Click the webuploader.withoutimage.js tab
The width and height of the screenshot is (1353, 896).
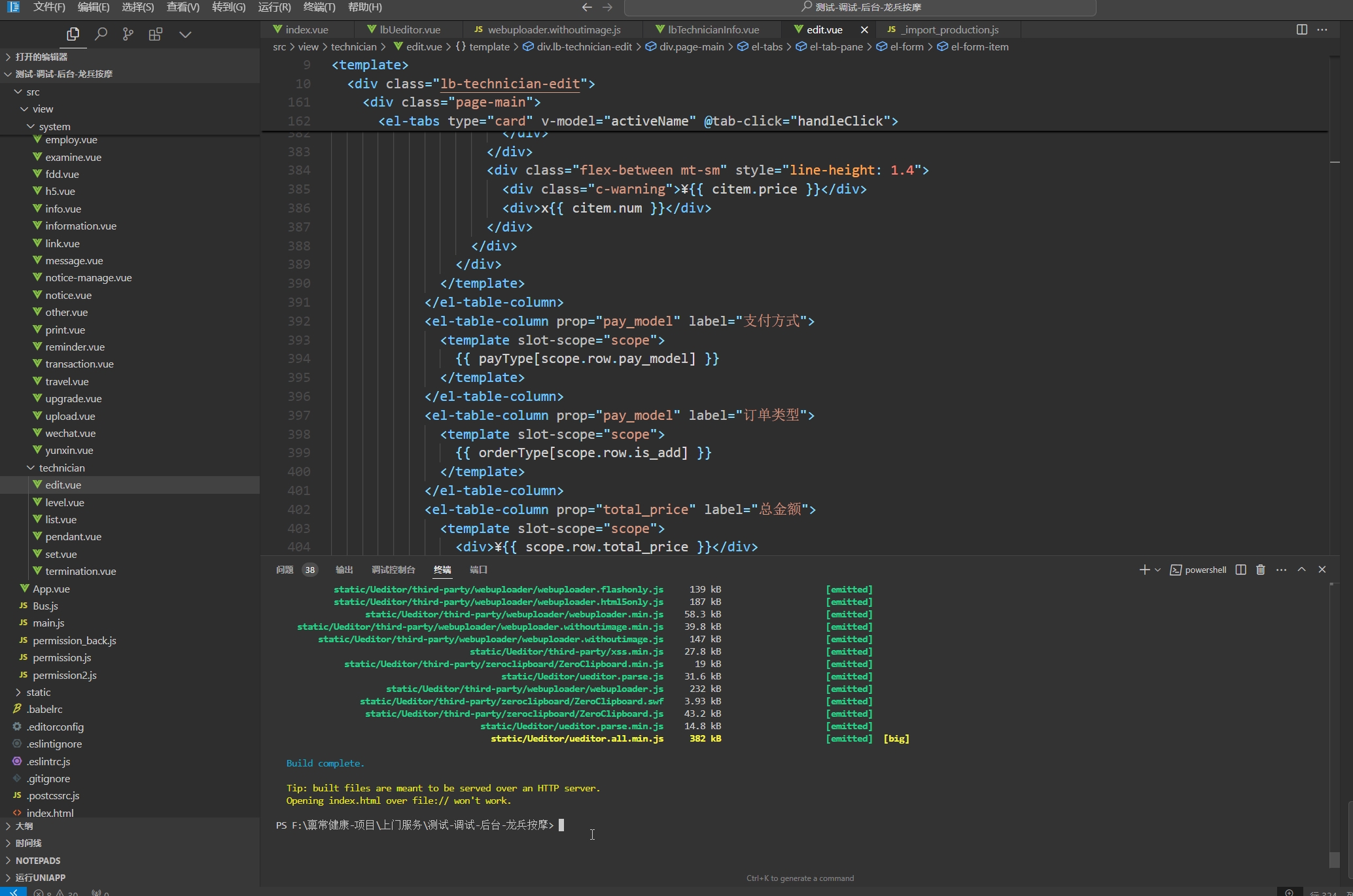click(553, 29)
